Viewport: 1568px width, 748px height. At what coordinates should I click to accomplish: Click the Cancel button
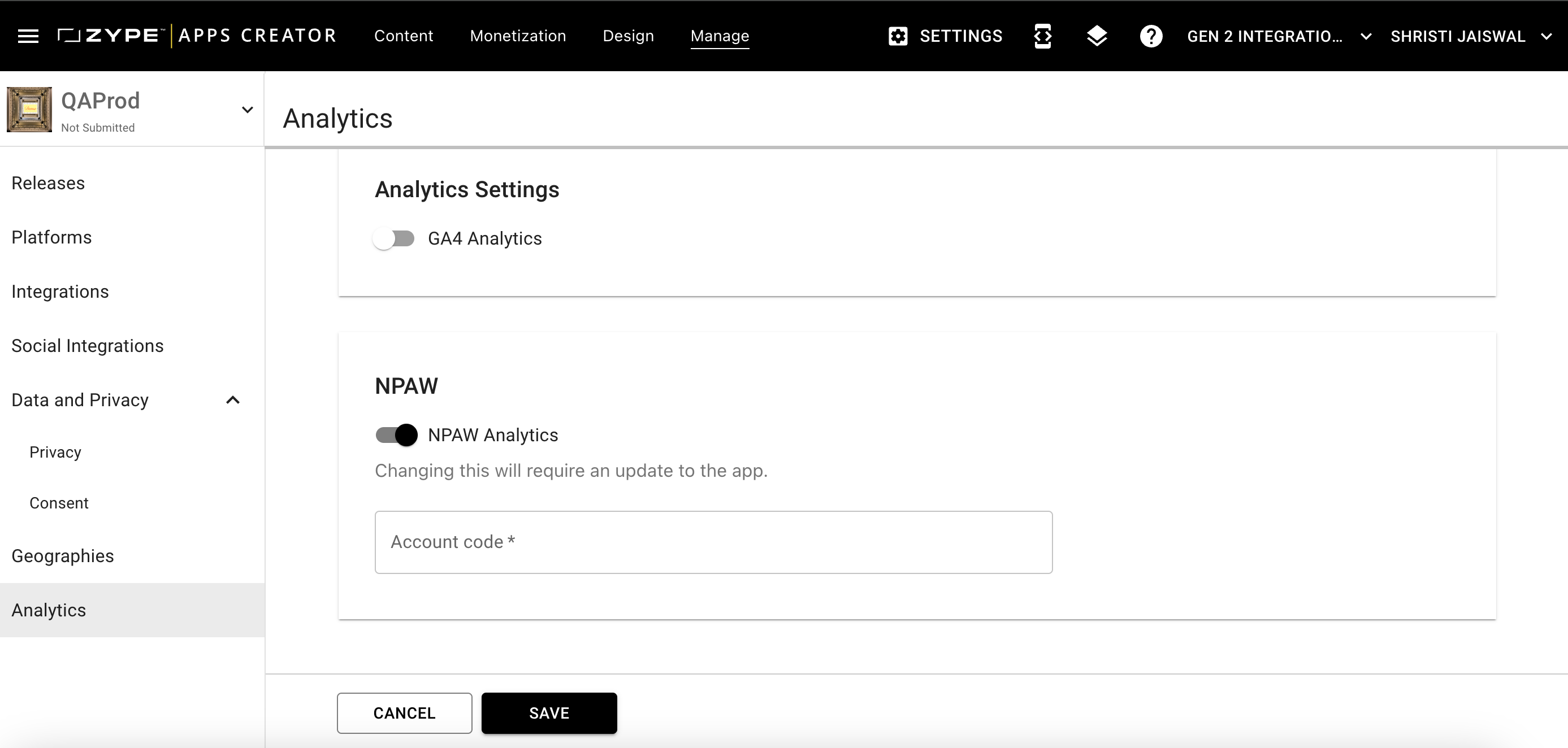404,713
